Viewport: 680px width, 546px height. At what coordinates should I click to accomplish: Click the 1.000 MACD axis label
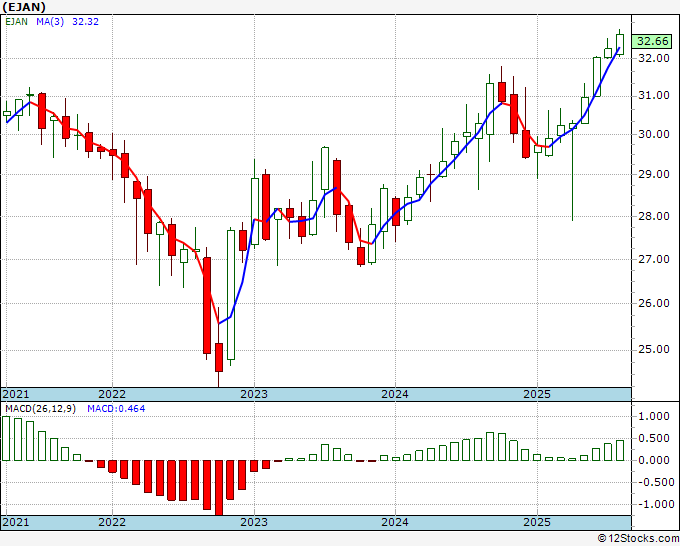(654, 416)
